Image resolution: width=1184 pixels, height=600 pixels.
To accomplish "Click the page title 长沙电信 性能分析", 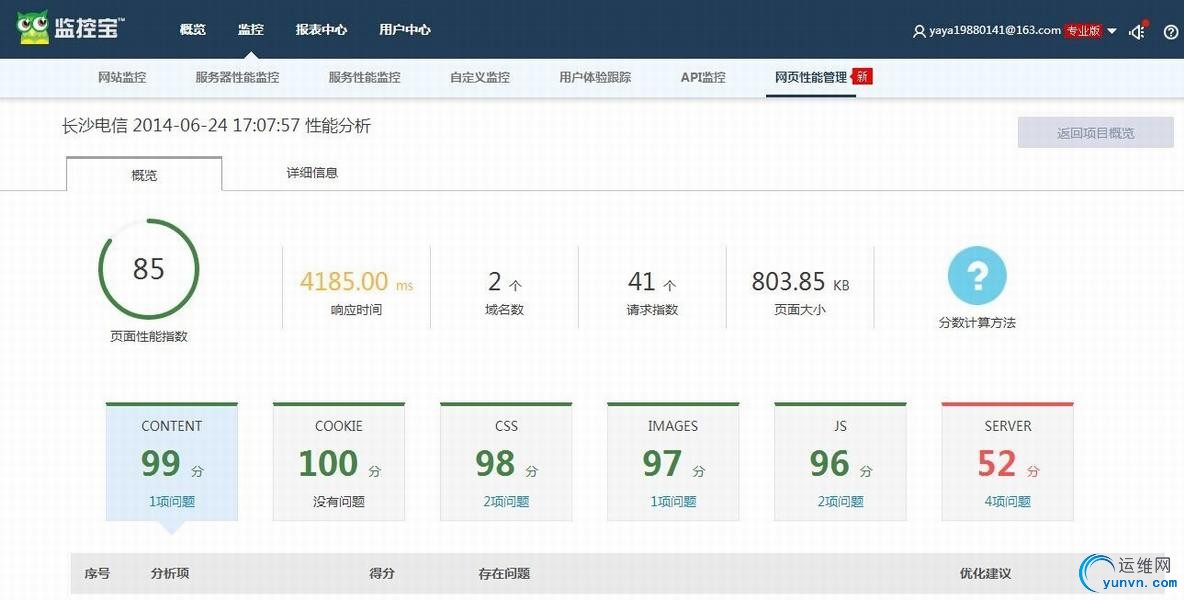I will tap(216, 125).
